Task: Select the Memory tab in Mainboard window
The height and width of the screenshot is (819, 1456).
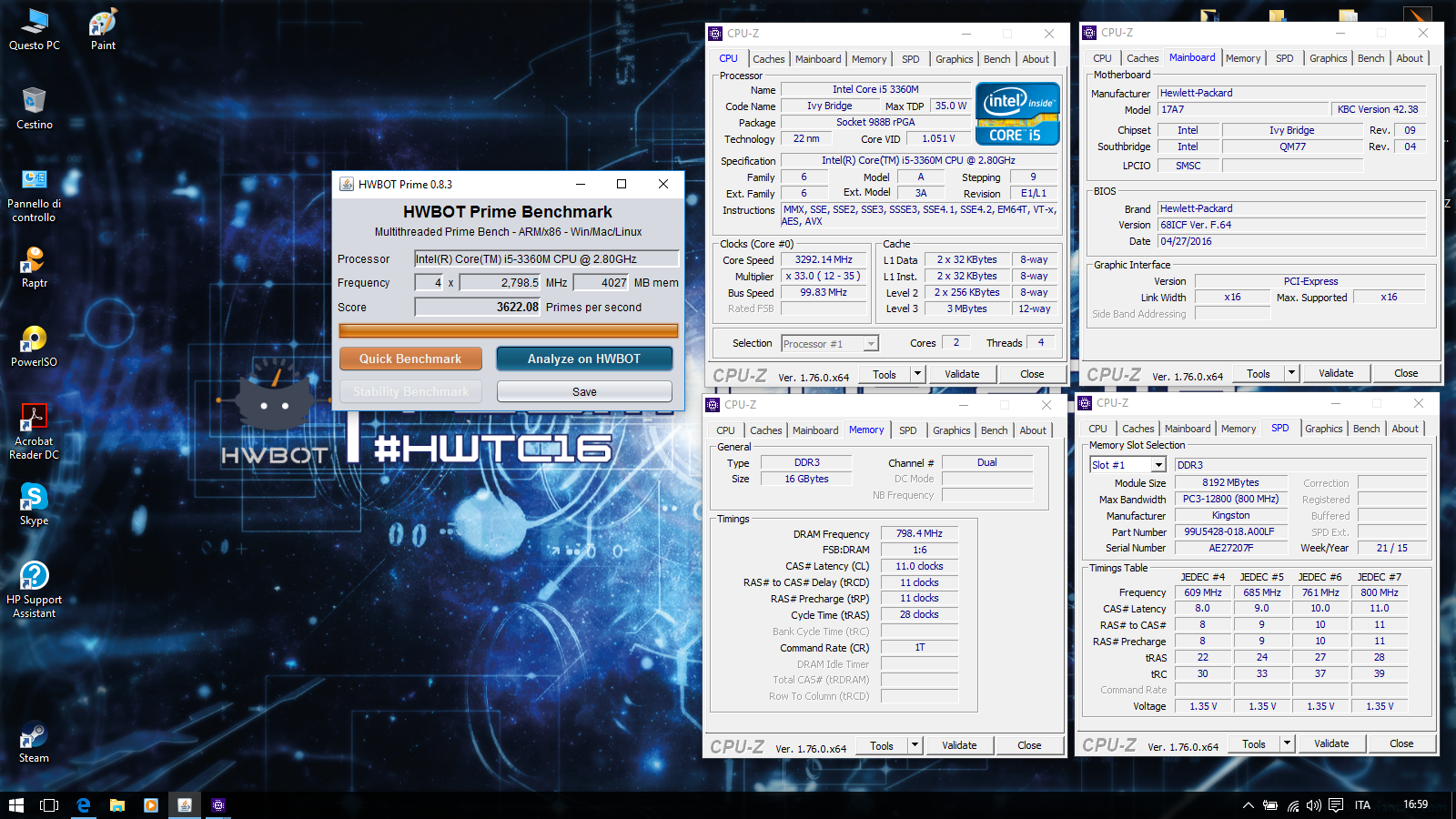Action: (x=1242, y=58)
